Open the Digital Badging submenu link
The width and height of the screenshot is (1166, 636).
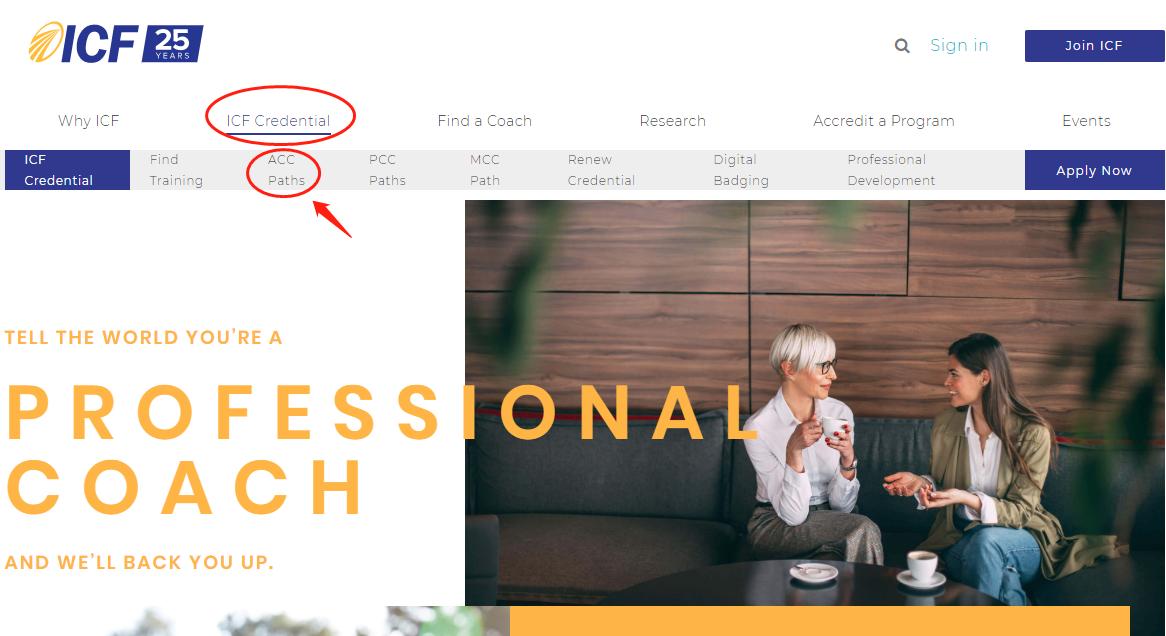pos(741,170)
